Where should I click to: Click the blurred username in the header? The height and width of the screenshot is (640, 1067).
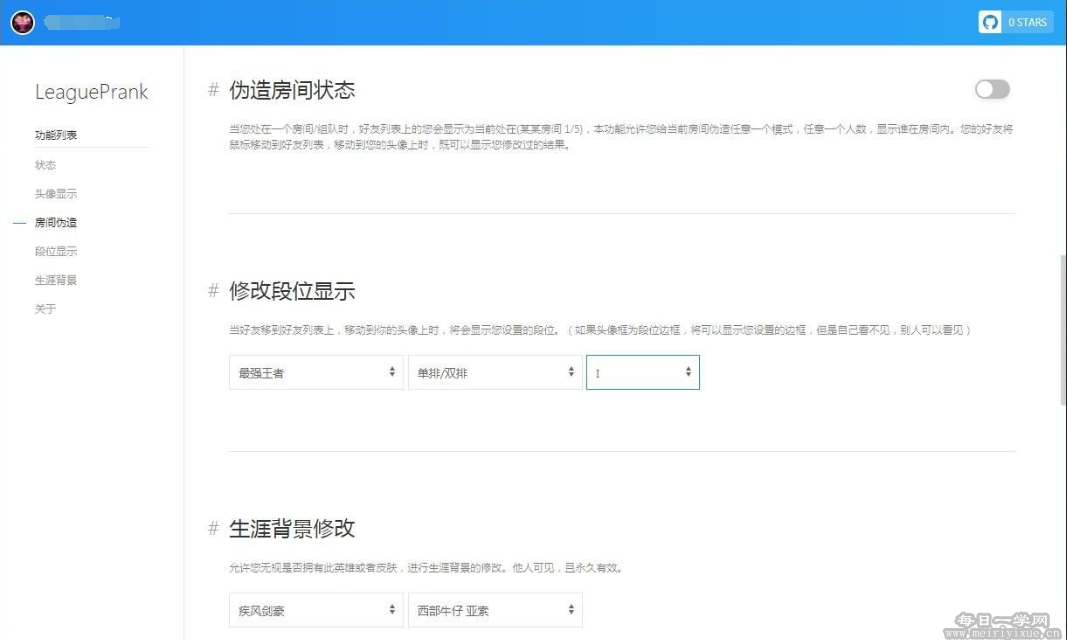pyautogui.click(x=82, y=22)
